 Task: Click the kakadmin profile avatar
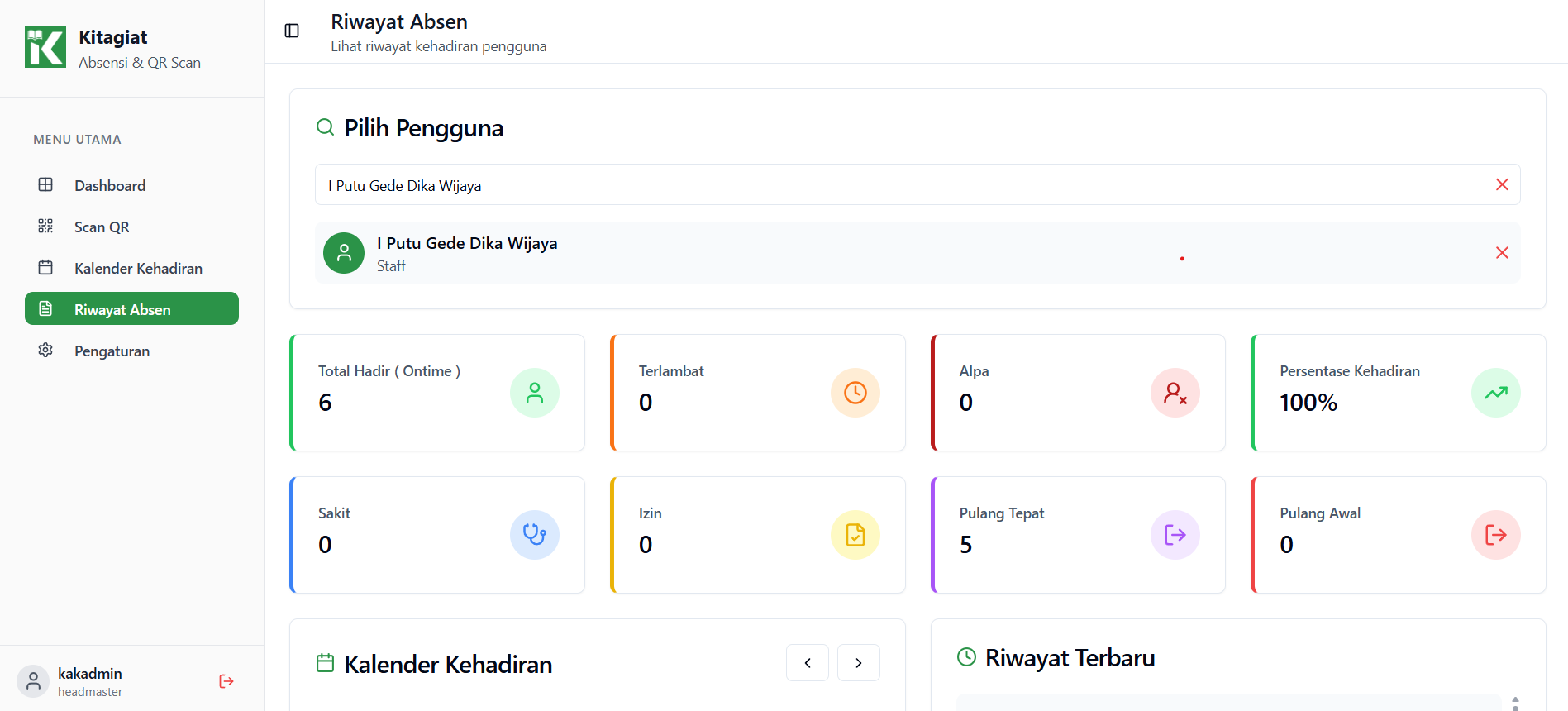point(33,681)
